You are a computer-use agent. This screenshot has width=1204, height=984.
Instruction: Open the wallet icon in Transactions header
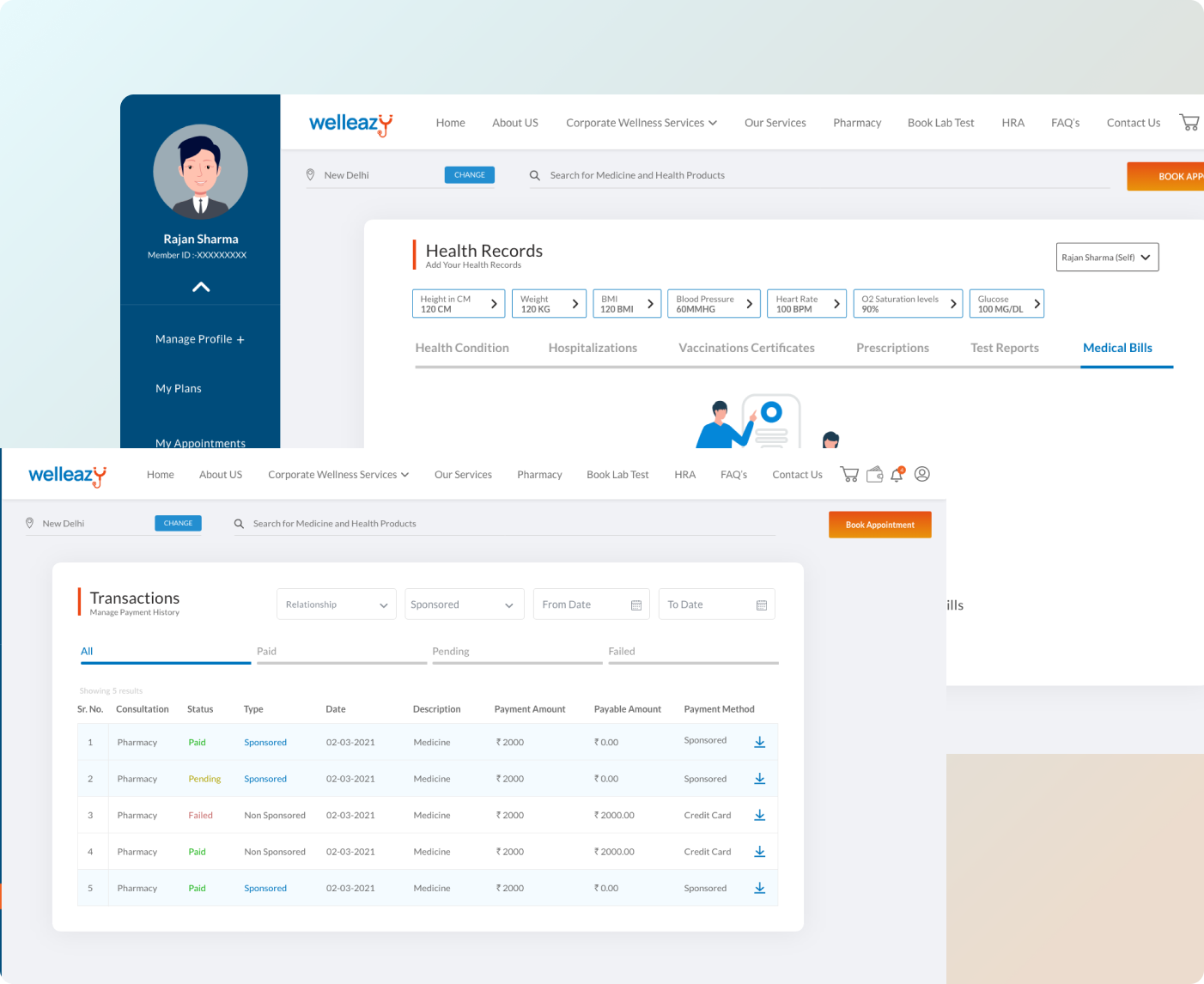(x=874, y=474)
